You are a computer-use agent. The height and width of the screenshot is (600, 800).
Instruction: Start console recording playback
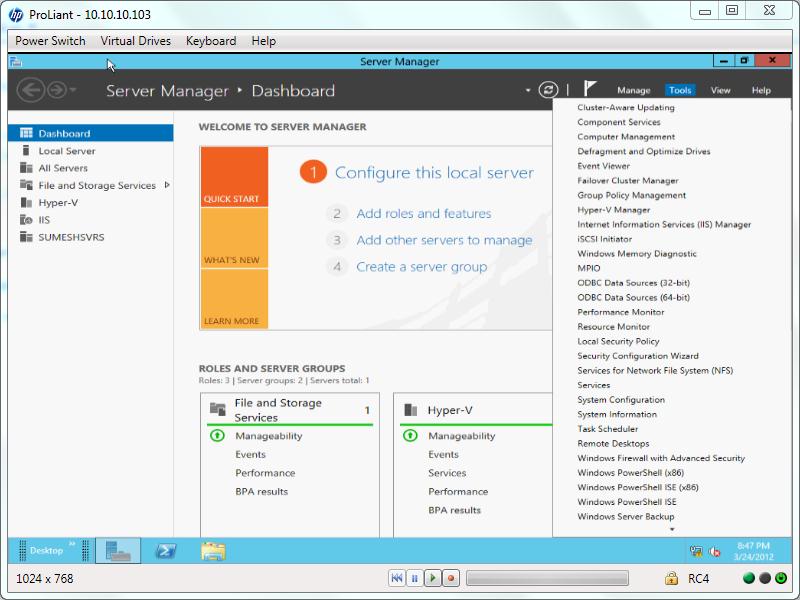(x=432, y=578)
